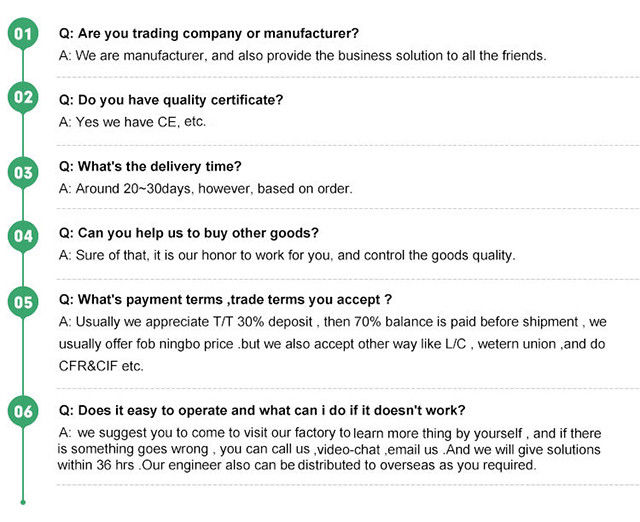The width and height of the screenshot is (640, 522).
Task: Select the 03 circle badge
Action: (22, 172)
